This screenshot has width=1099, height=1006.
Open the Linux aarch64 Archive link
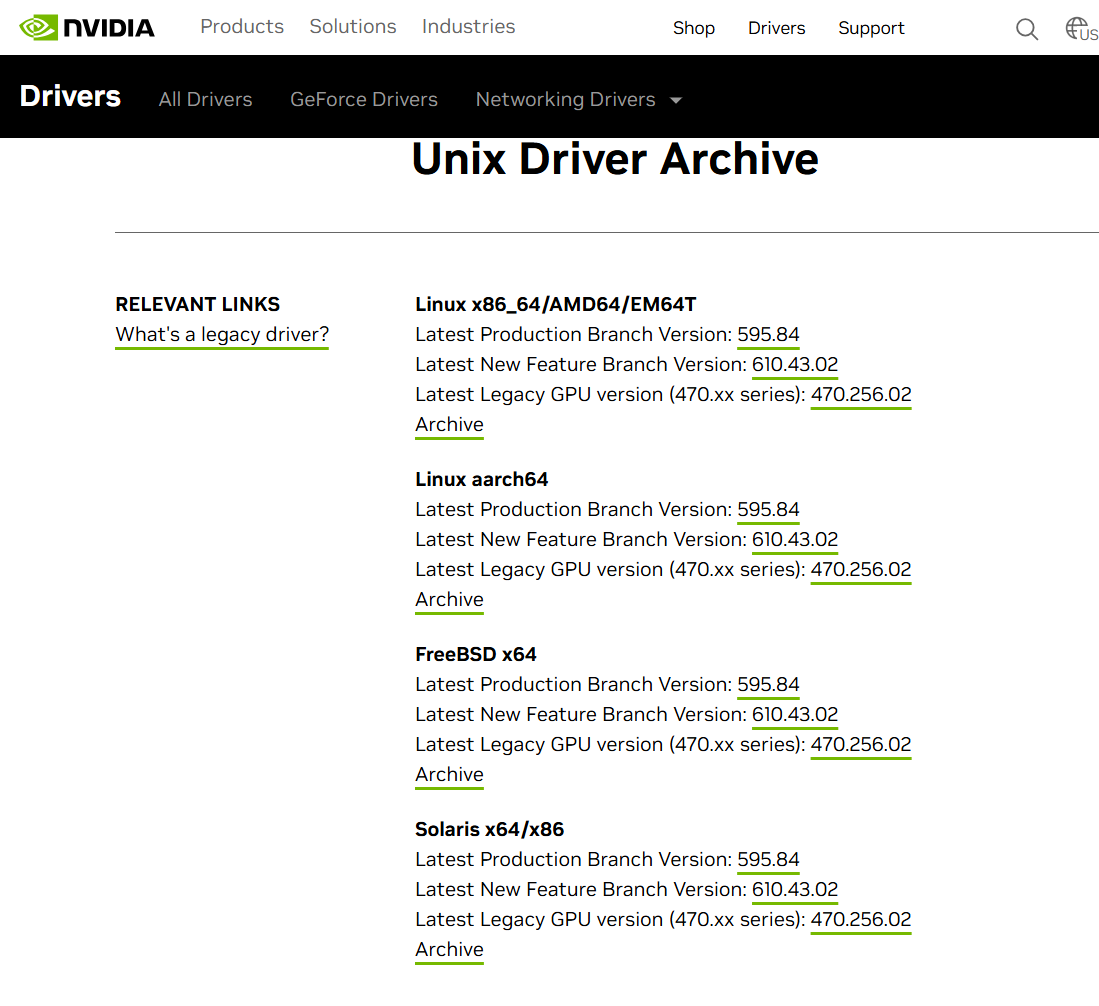click(x=449, y=599)
